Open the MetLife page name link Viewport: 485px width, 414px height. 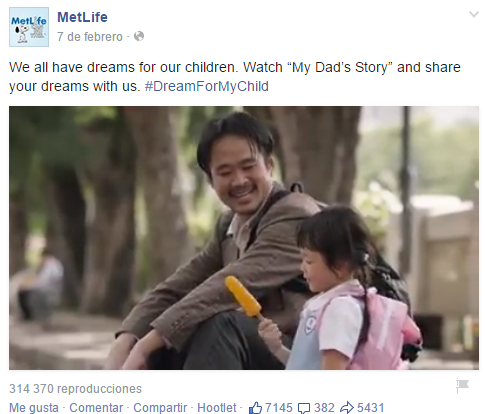82,17
